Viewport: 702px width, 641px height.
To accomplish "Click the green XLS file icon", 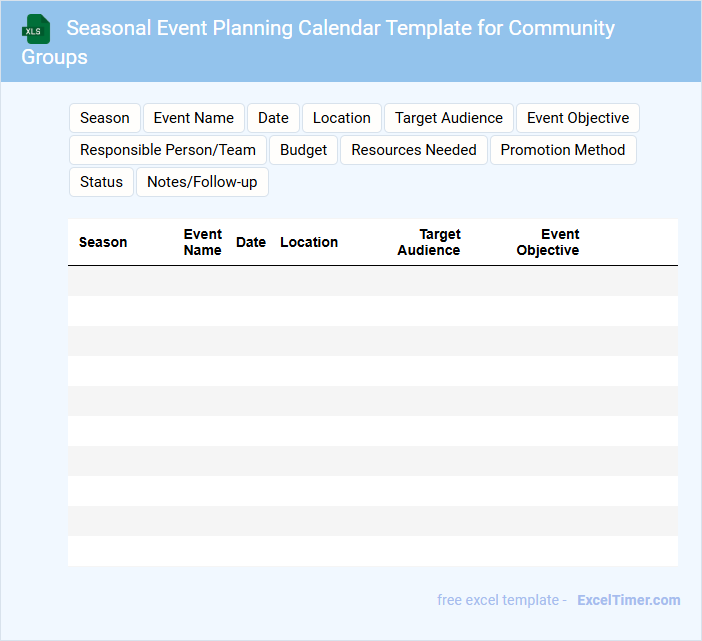I will [36, 29].
